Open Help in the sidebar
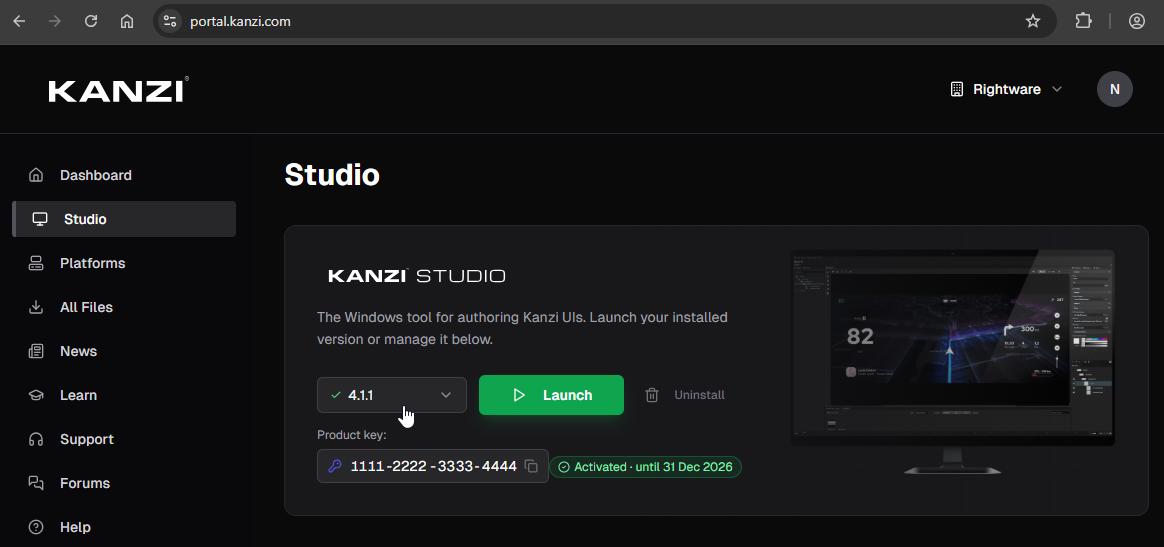The width and height of the screenshot is (1164, 547). 124,527
